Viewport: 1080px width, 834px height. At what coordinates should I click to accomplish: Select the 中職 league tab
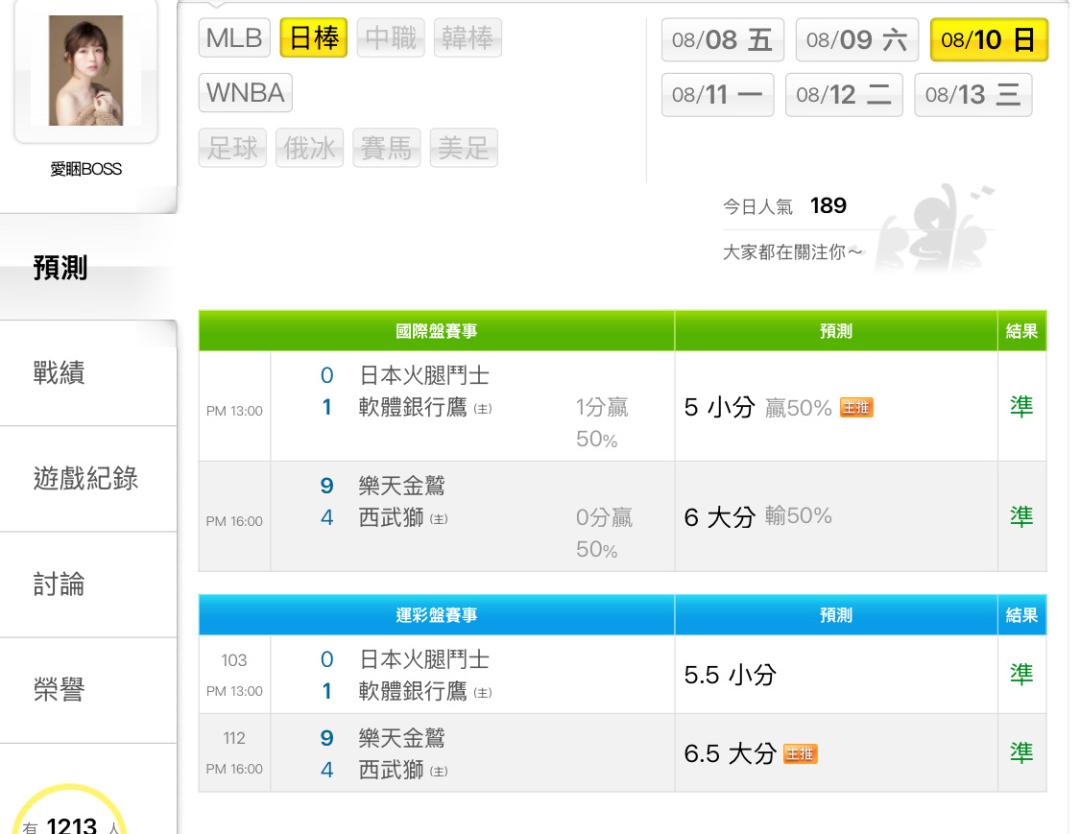pos(391,37)
